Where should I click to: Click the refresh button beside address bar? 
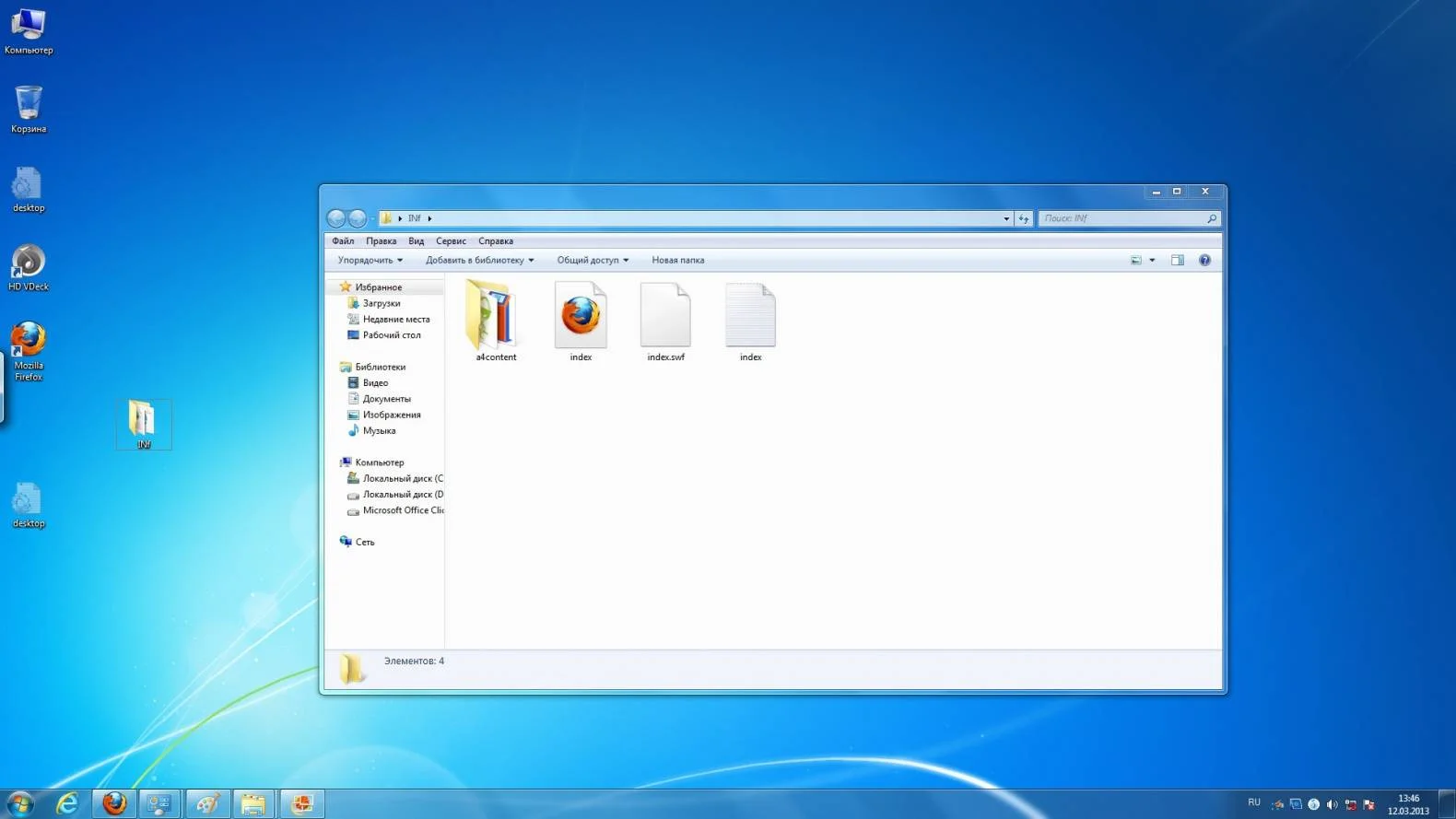1023,219
